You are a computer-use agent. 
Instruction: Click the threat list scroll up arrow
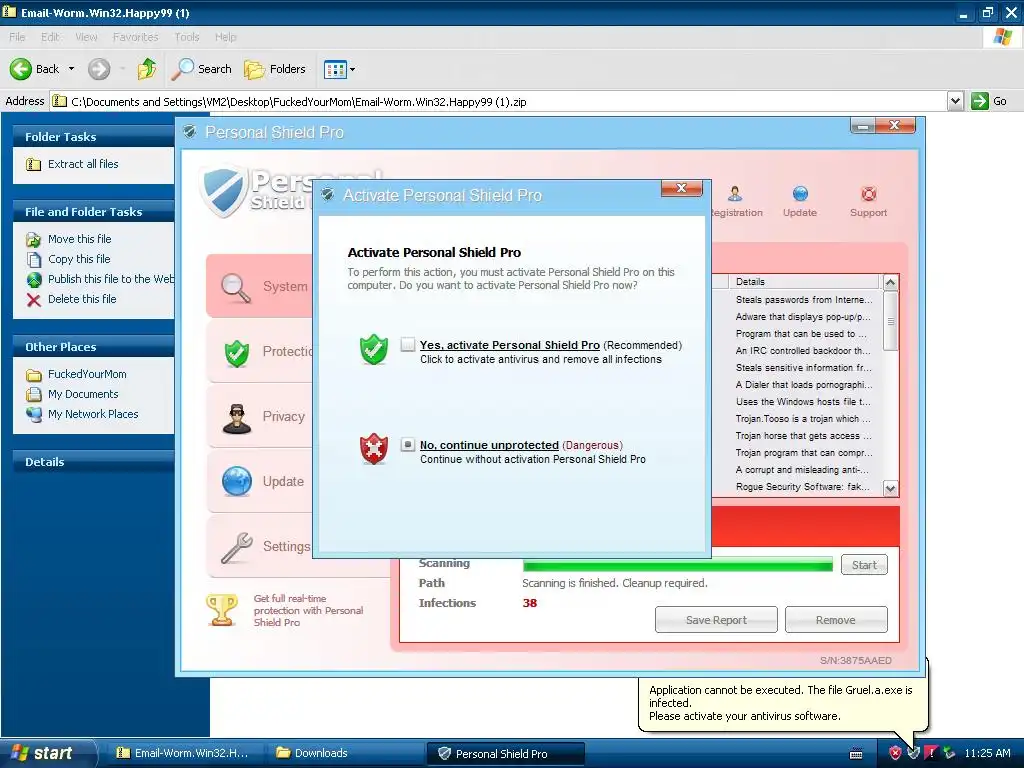coord(890,282)
